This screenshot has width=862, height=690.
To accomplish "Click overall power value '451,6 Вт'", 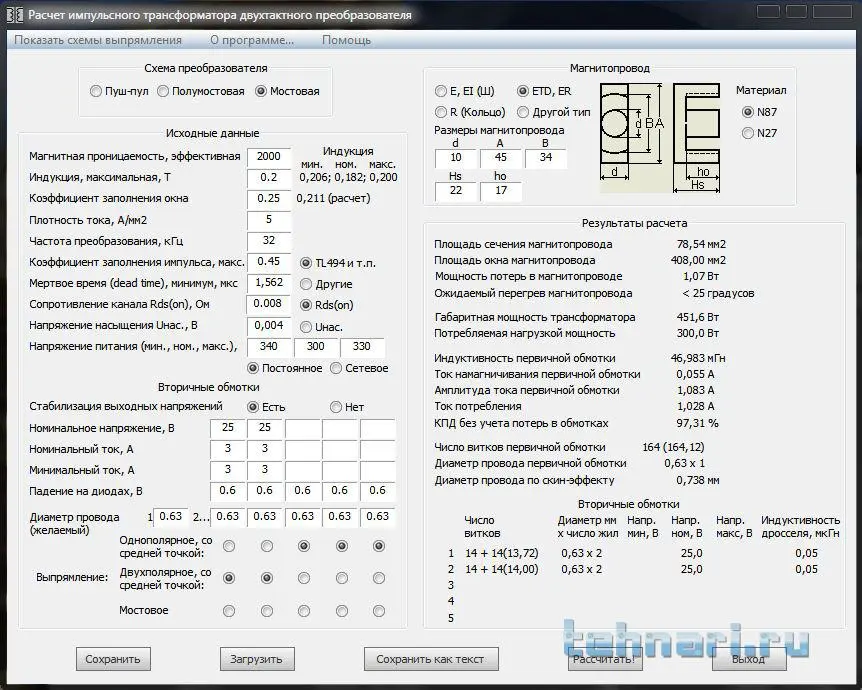I will pyautogui.click(x=698, y=317).
